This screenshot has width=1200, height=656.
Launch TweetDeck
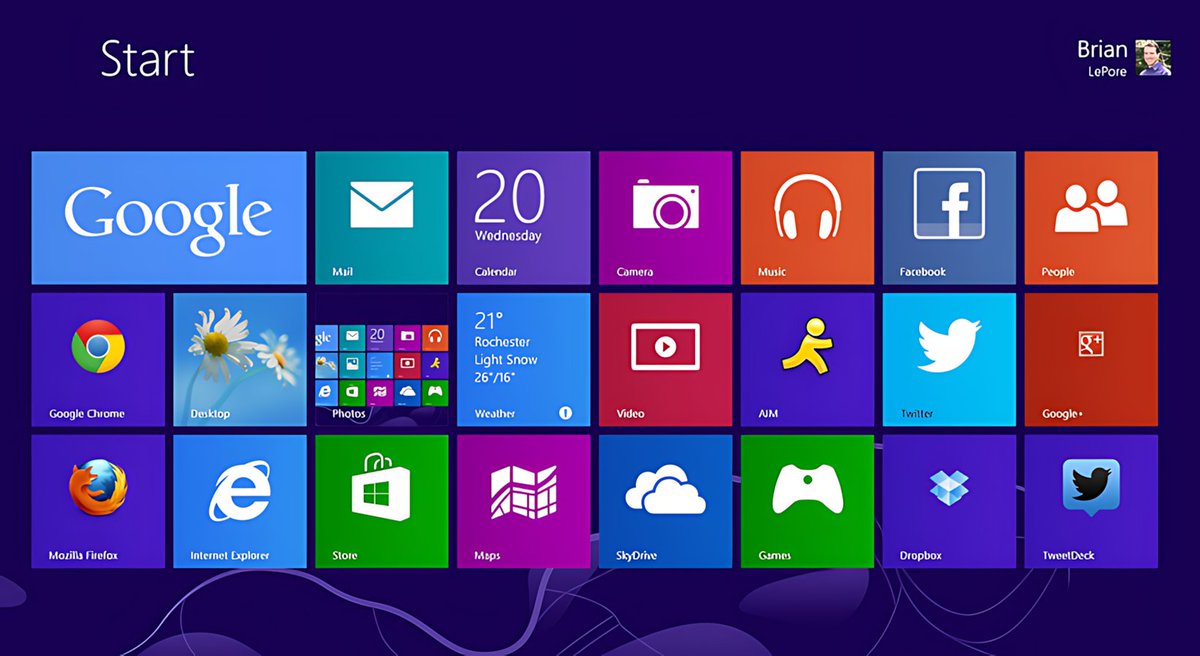1090,500
